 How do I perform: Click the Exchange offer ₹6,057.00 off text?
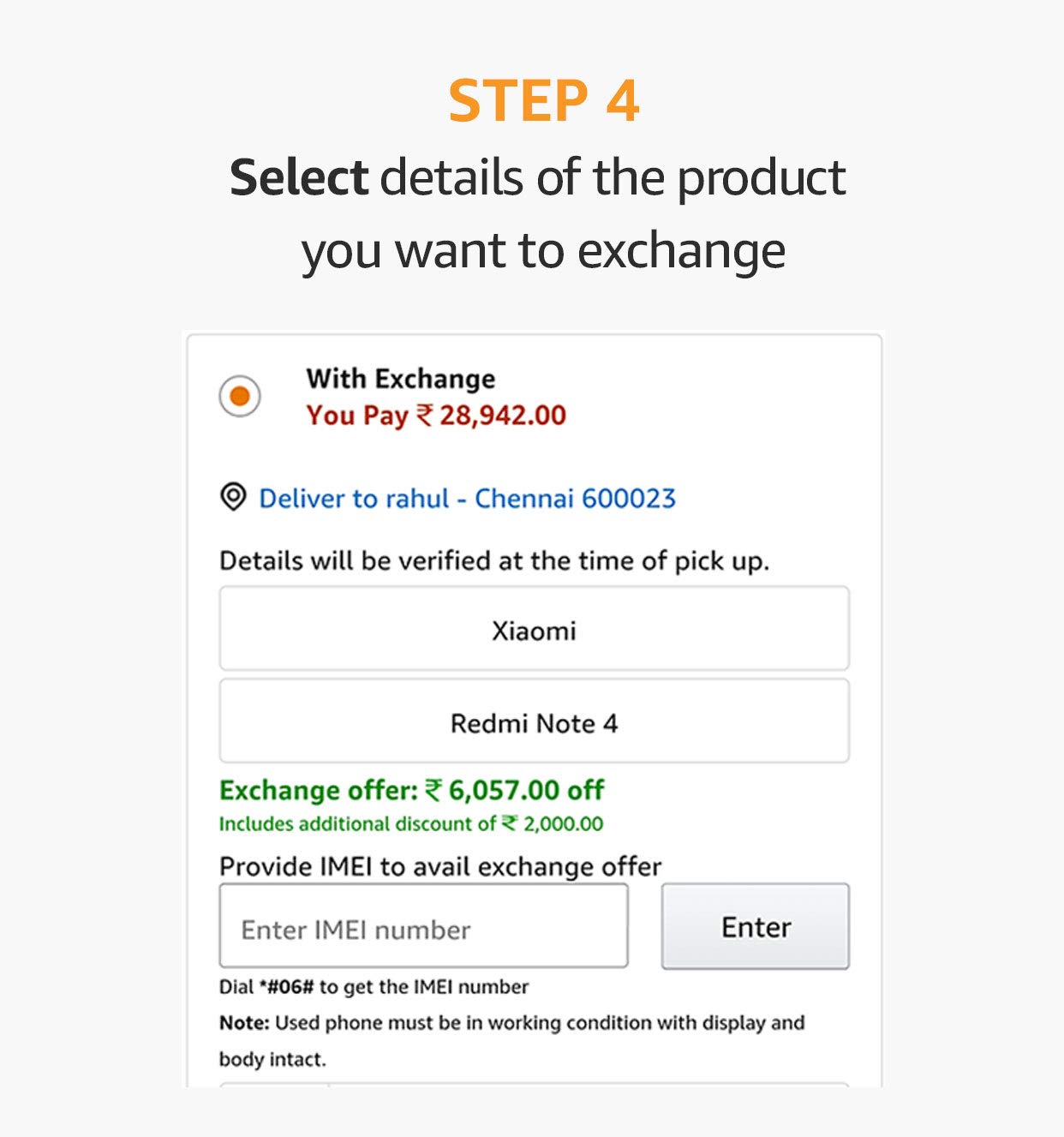pyautogui.click(x=411, y=789)
